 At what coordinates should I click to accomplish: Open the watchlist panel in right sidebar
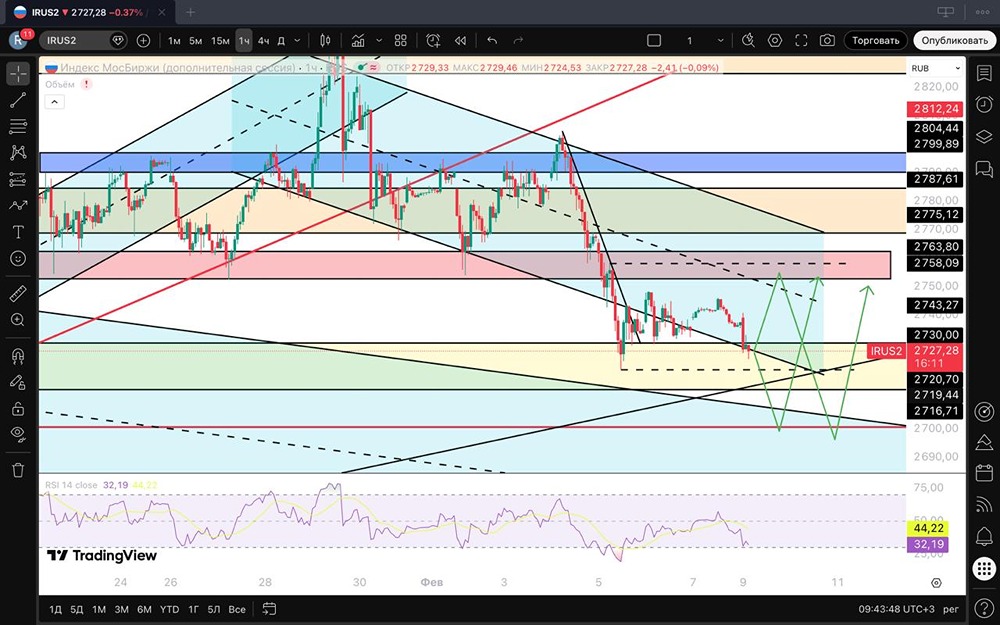984,73
